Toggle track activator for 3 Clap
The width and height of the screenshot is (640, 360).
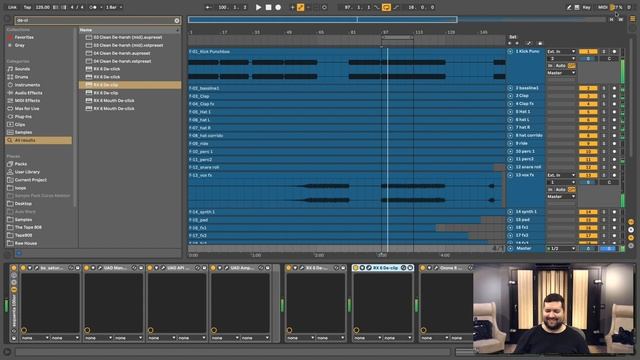588,96
